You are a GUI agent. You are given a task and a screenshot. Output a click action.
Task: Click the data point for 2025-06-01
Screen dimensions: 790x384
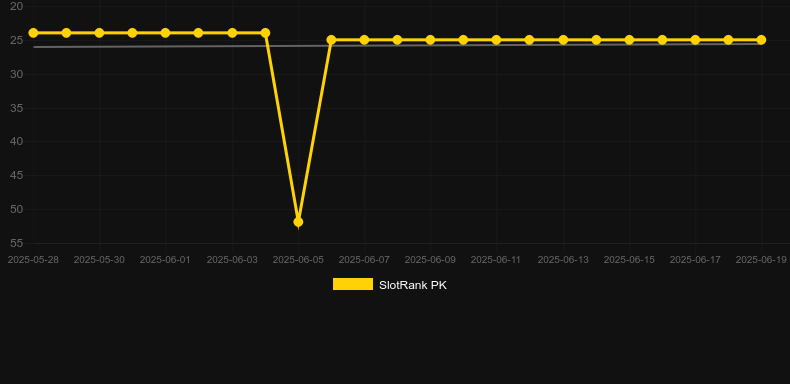(x=165, y=33)
